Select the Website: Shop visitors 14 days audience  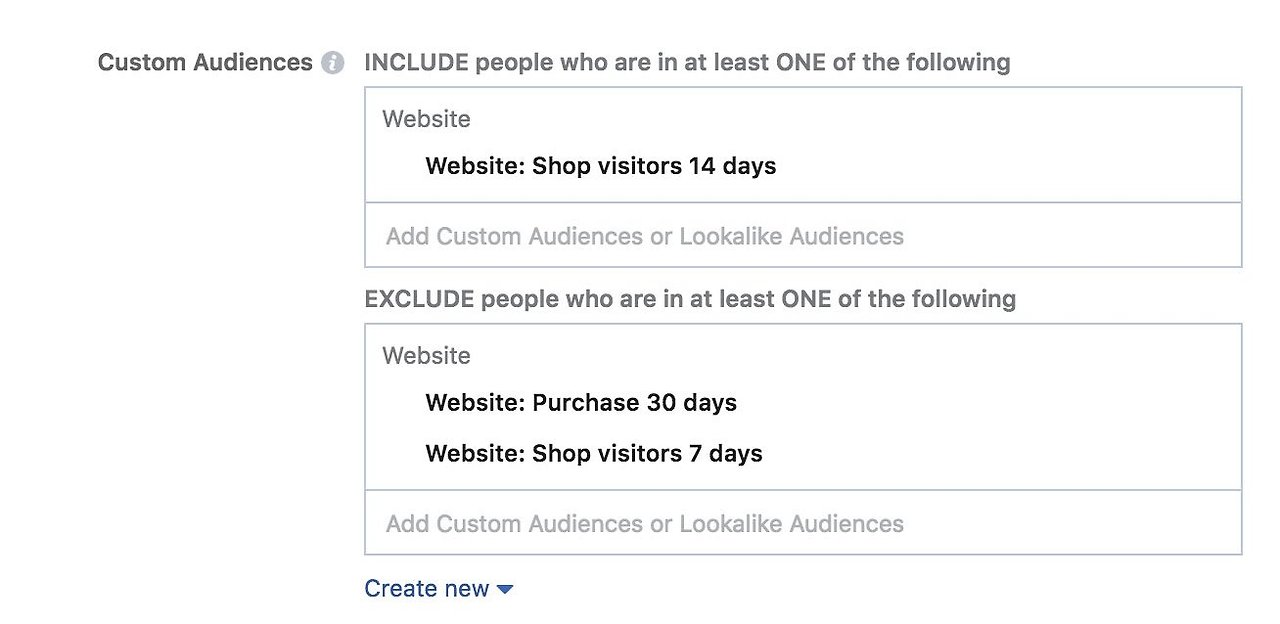tap(600, 166)
